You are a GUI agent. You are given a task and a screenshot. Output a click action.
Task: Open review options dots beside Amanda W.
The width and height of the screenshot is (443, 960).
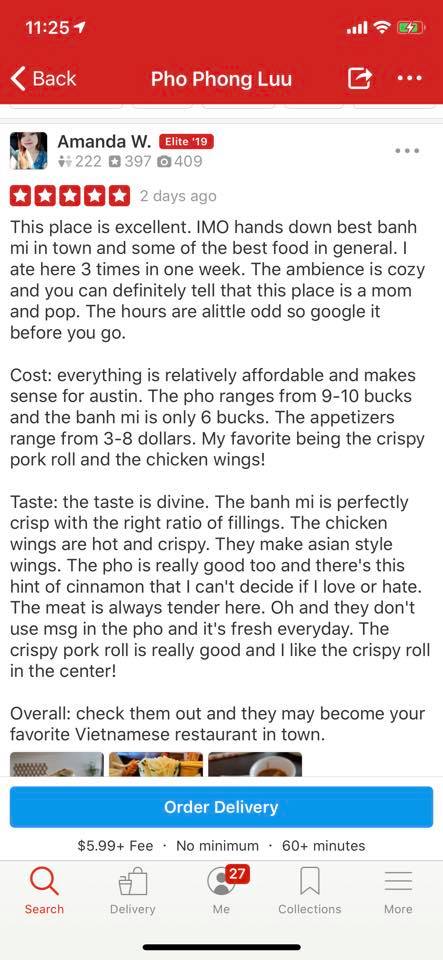click(407, 150)
